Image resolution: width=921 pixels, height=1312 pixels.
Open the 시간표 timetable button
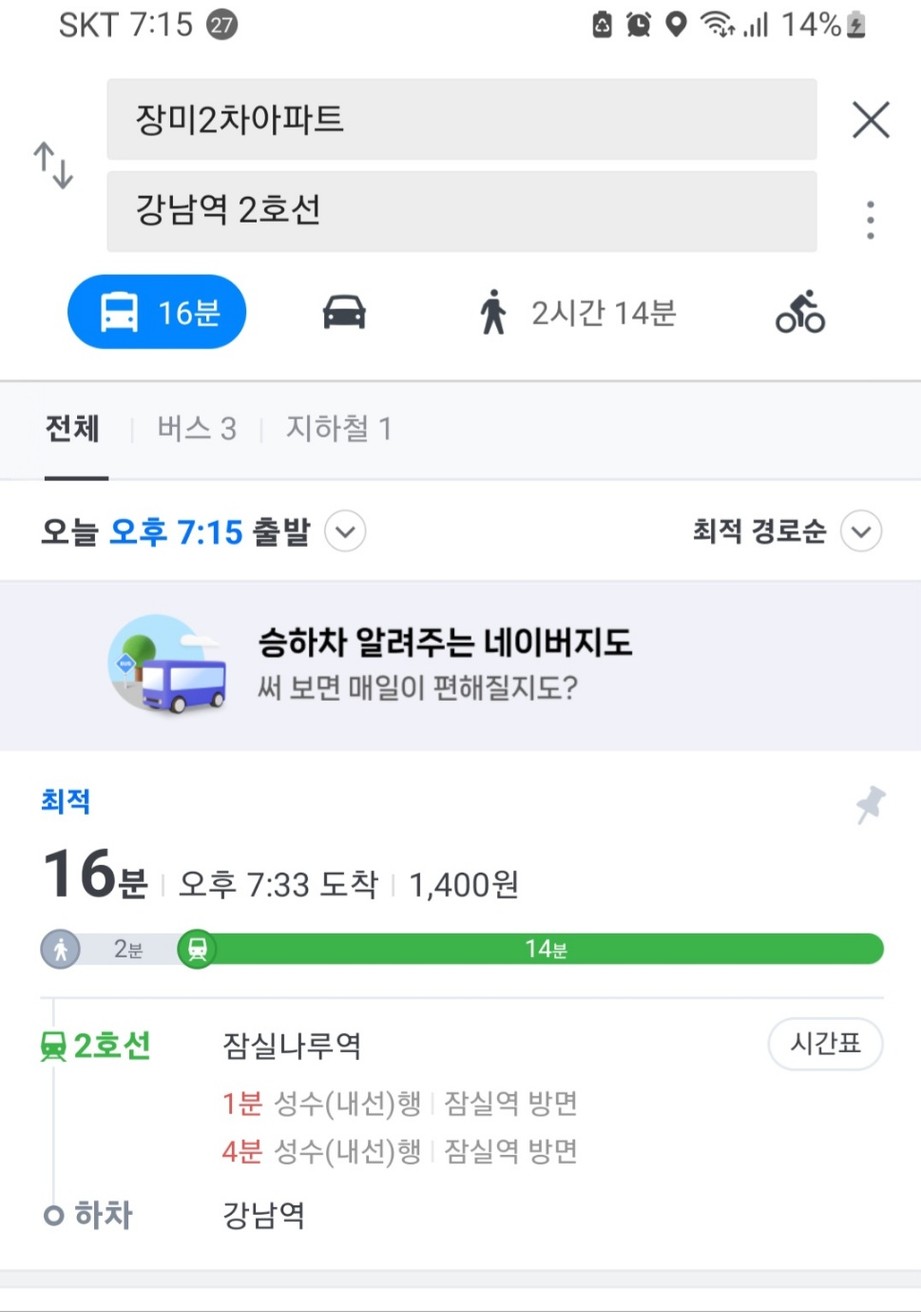tap(826, 1046)
